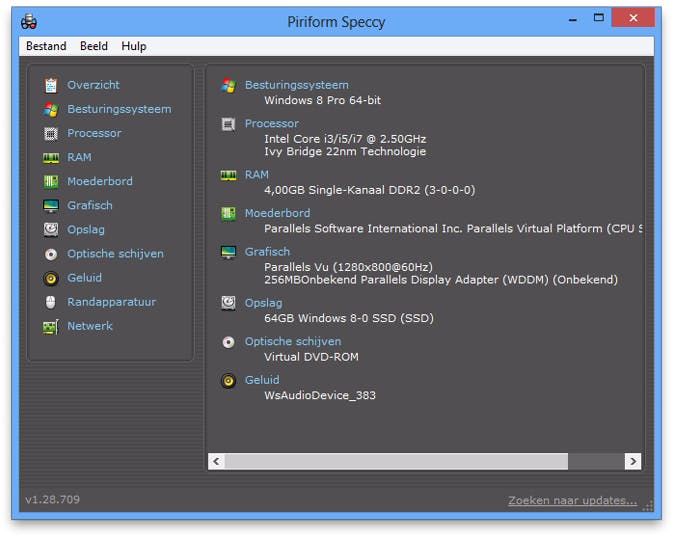Click the Processor chip icon in sidebar

(51, 134)
